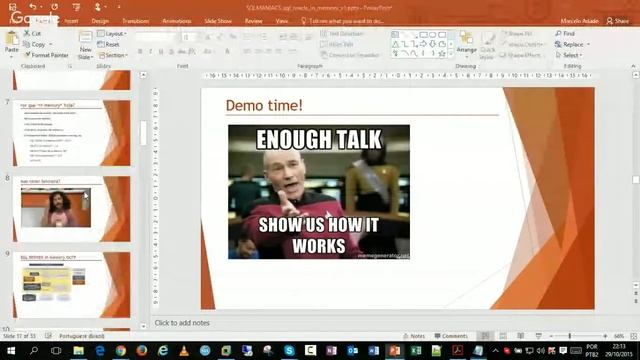Viewport: 640px width, 360px height.
Task: Open OneNote from the taskbar
Action: point(331,351)
